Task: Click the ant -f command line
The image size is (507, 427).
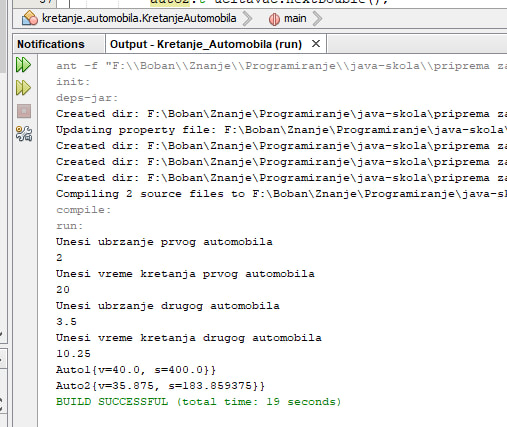Action: tap(281, 66)
